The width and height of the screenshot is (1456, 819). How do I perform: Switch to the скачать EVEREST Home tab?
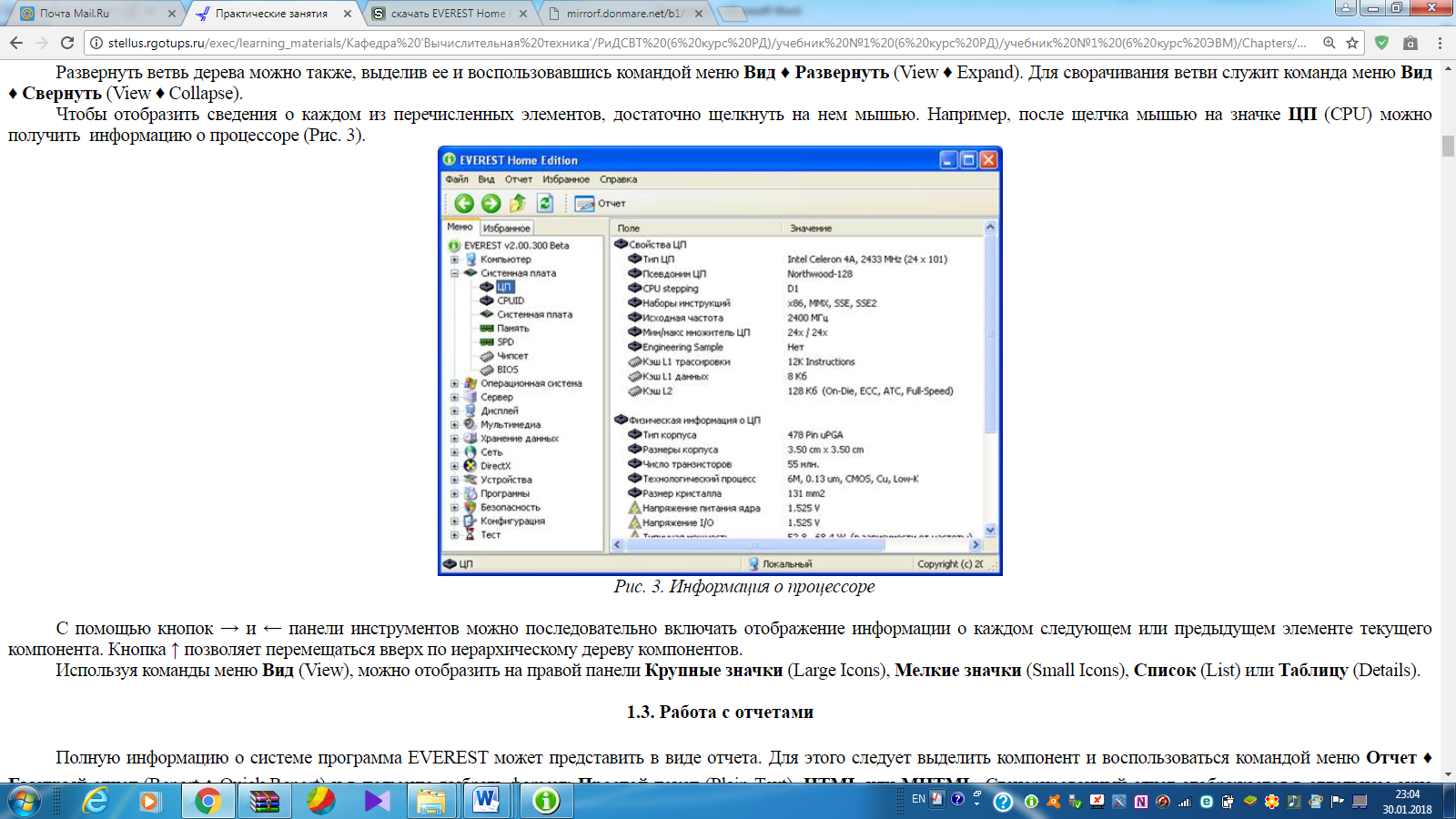coord(450,14)
